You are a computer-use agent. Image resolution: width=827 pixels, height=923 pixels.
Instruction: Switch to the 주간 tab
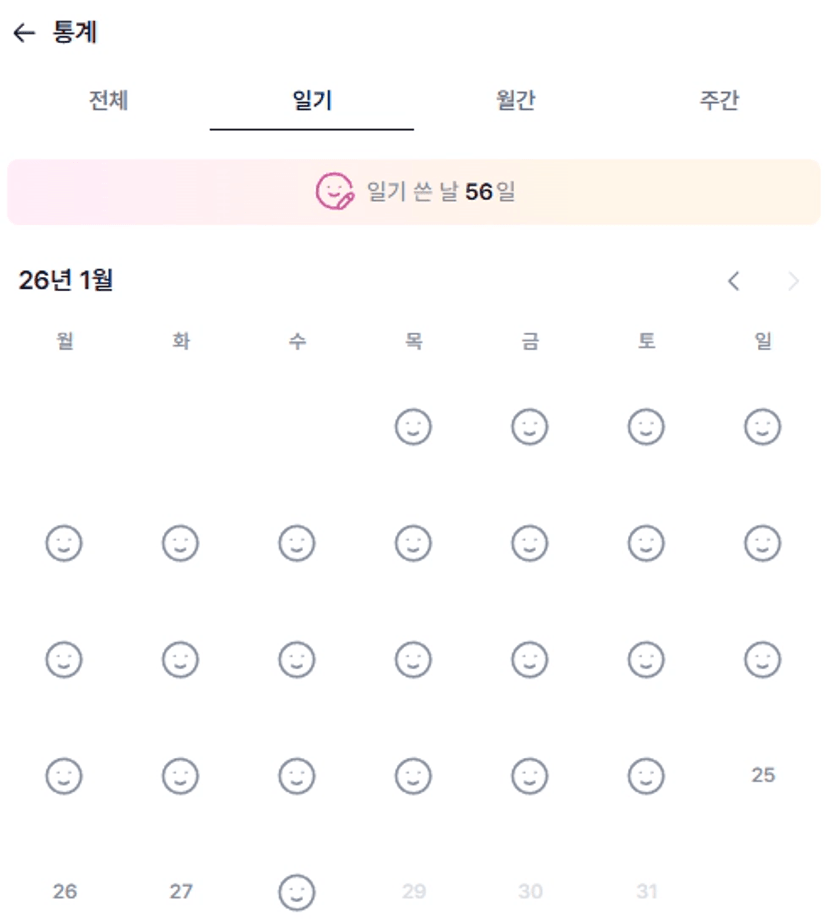[x=719, y=101]
